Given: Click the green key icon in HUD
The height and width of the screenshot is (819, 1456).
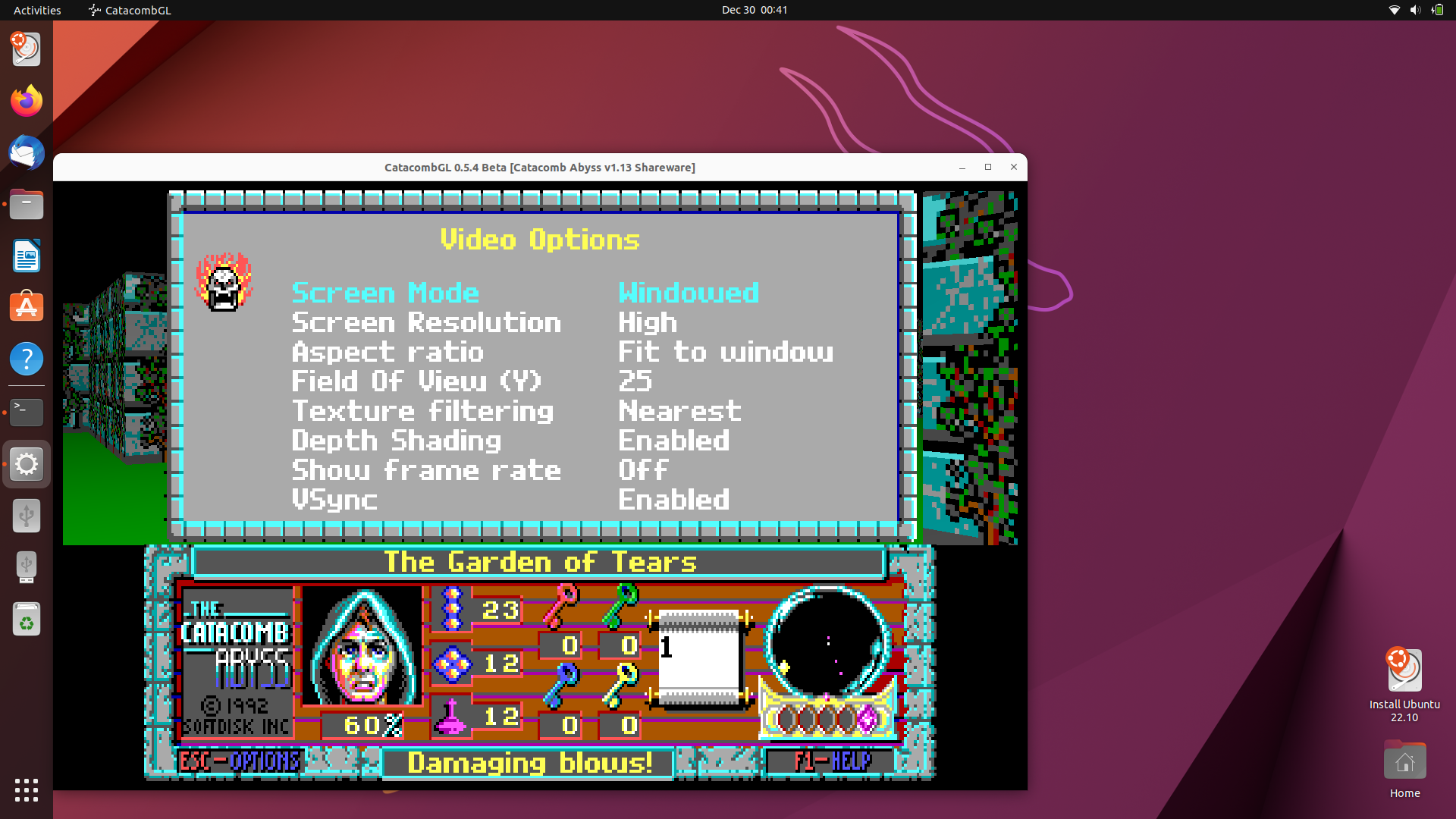Looking at the screenshot, I should point(620,605).
